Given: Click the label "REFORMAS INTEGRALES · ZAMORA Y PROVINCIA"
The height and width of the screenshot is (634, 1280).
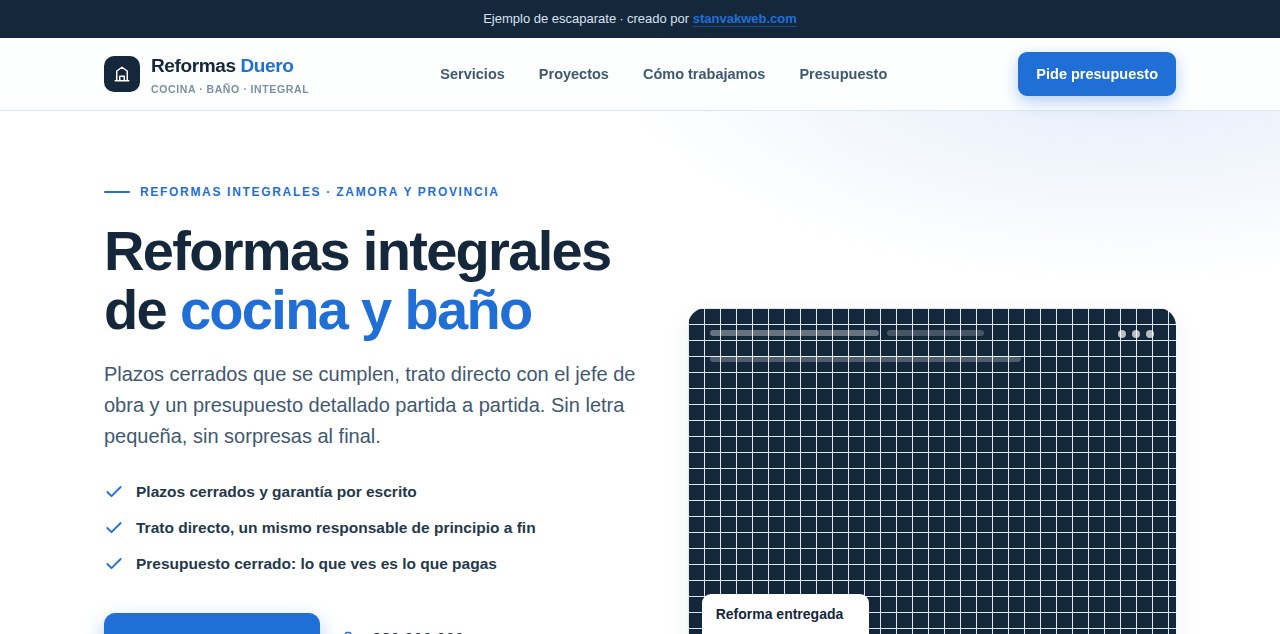Looking at the screenshot, I should click(x=319, y=192).
